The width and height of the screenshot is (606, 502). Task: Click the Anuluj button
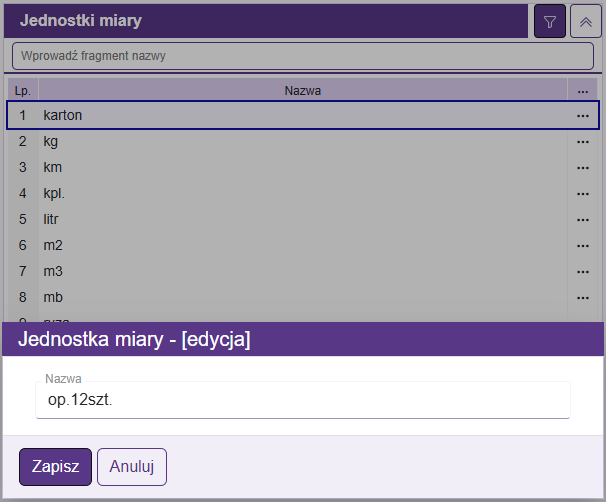pos(131,467)
